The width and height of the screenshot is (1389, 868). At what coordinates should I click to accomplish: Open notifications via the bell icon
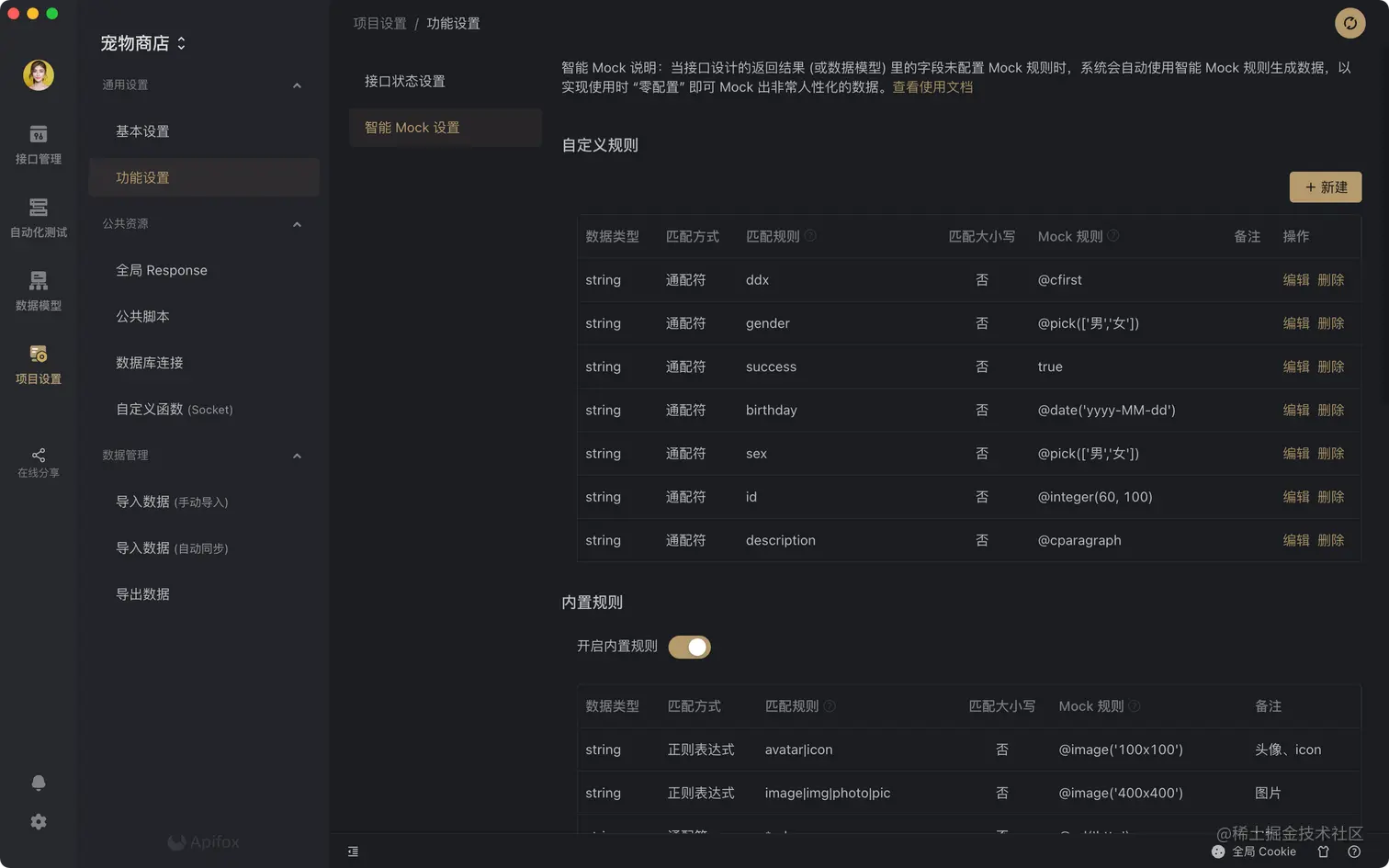tap(38, 782)
